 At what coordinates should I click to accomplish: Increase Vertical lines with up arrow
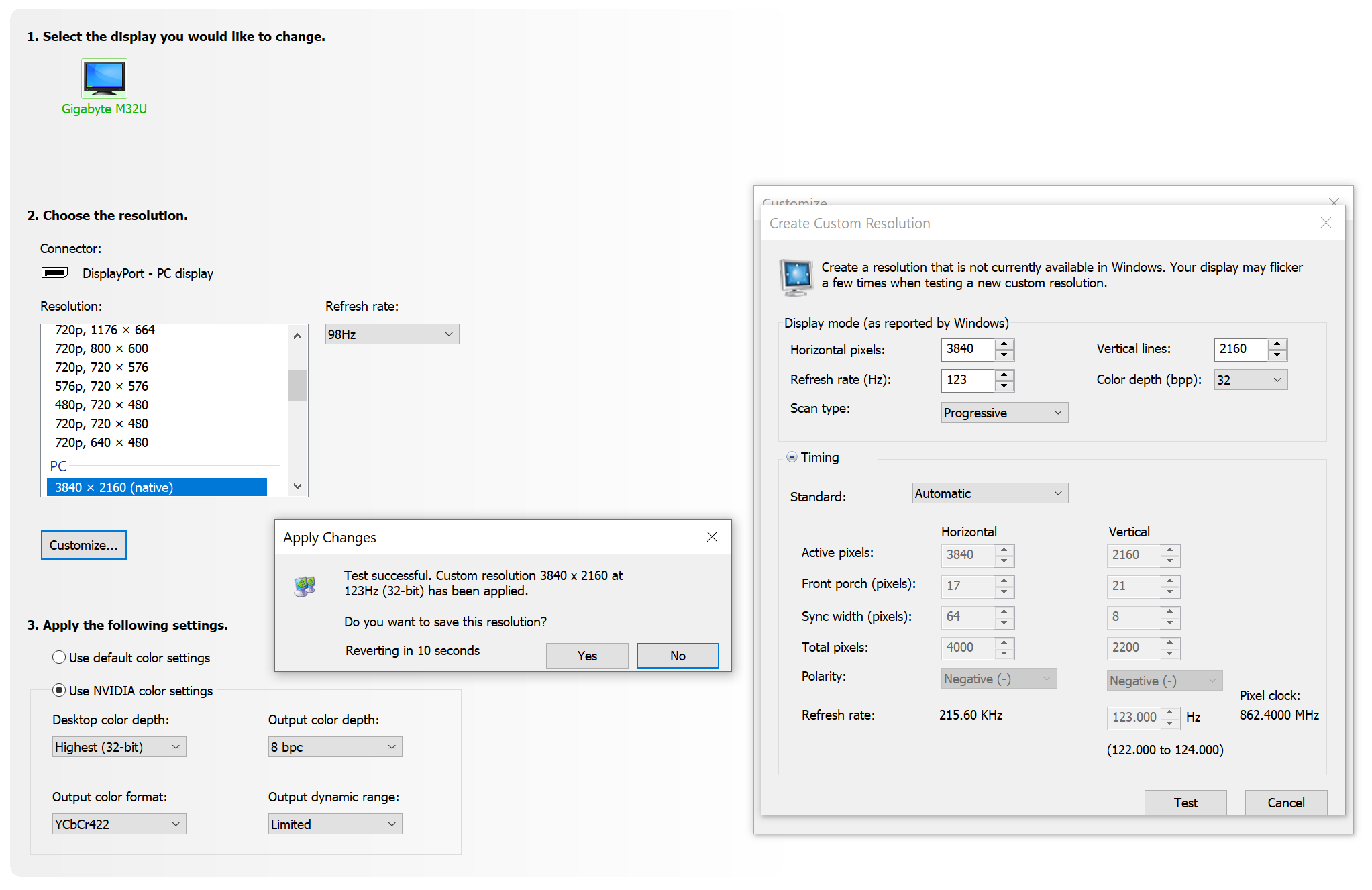pyautogui.click(x=1277, y=344)
